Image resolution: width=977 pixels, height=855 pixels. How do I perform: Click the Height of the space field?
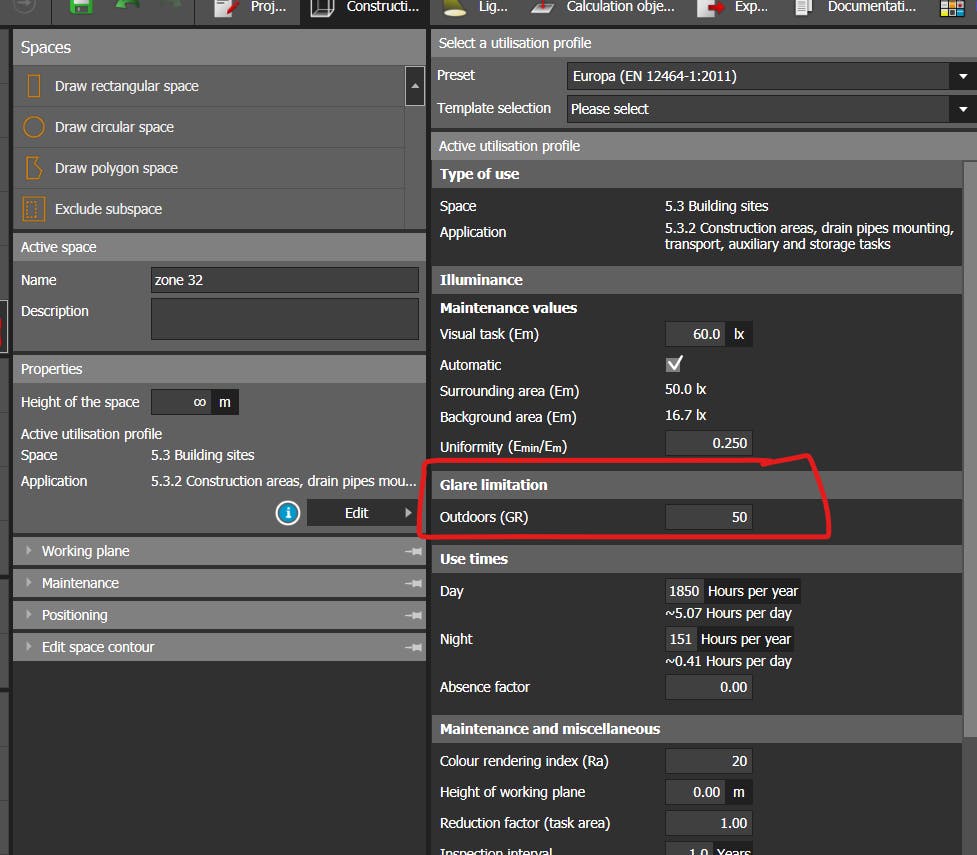(x=181, y=402)
